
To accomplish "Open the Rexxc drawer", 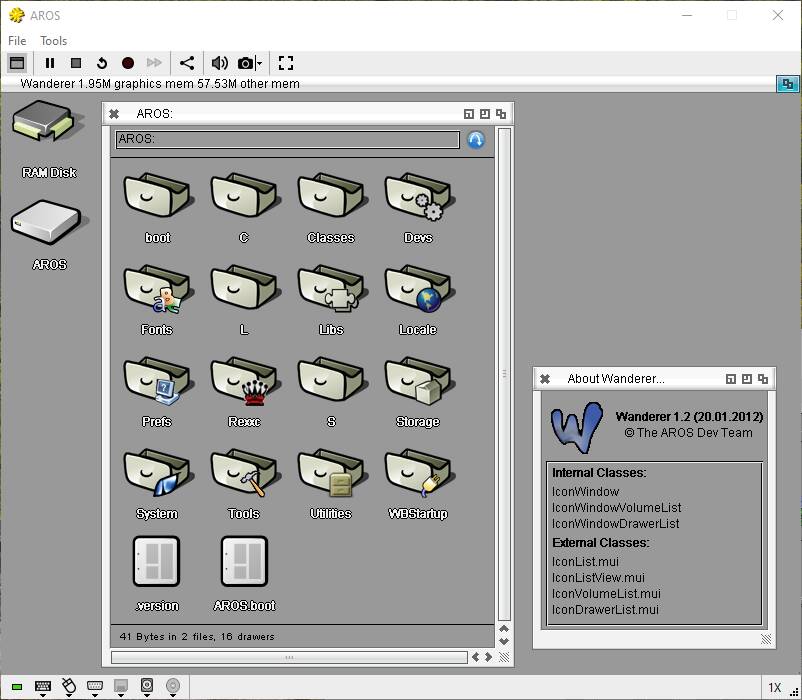I will click(244, 385).
